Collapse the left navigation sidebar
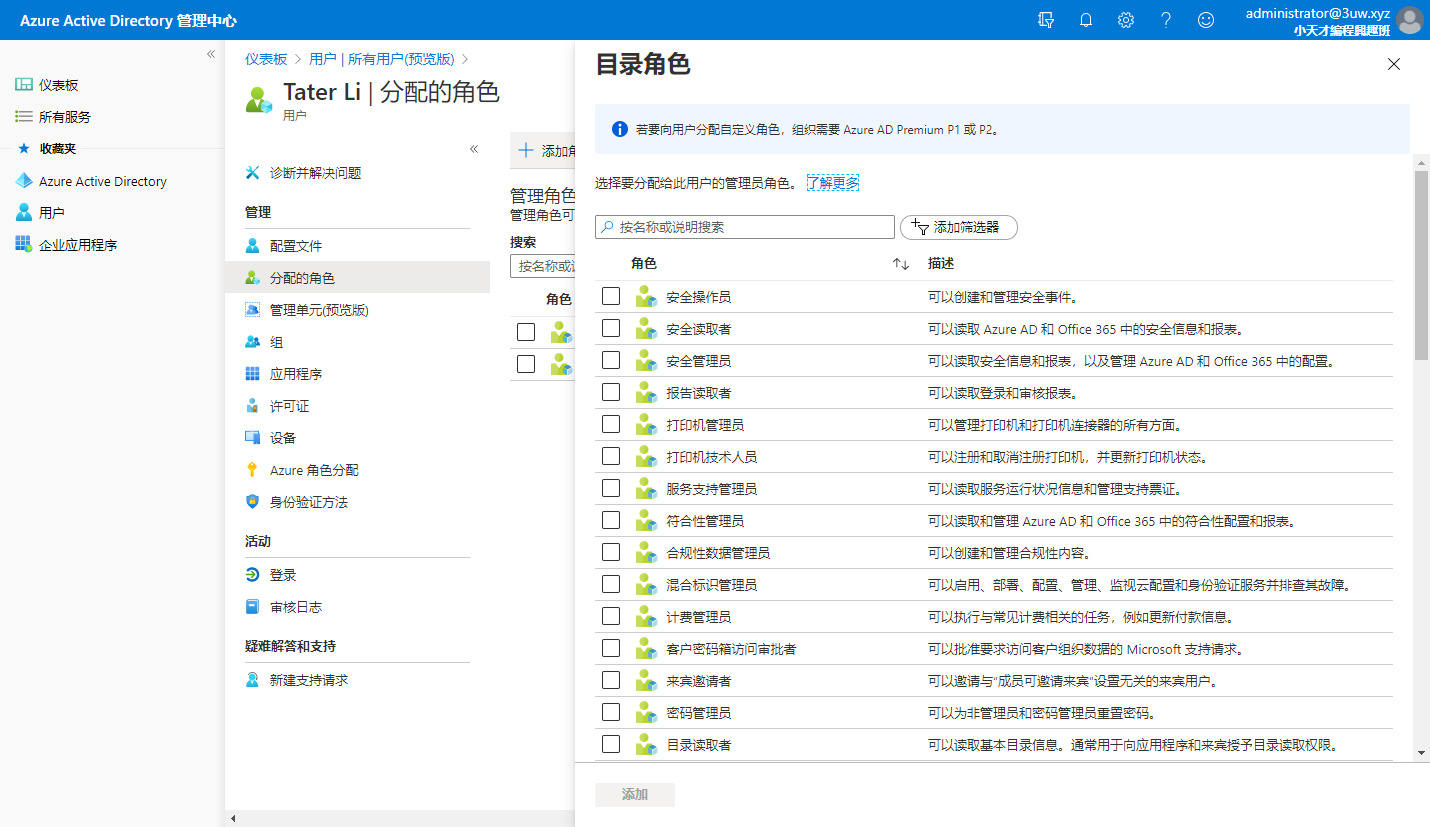Viewport: 1430px width, 827px height. (211, 54)
